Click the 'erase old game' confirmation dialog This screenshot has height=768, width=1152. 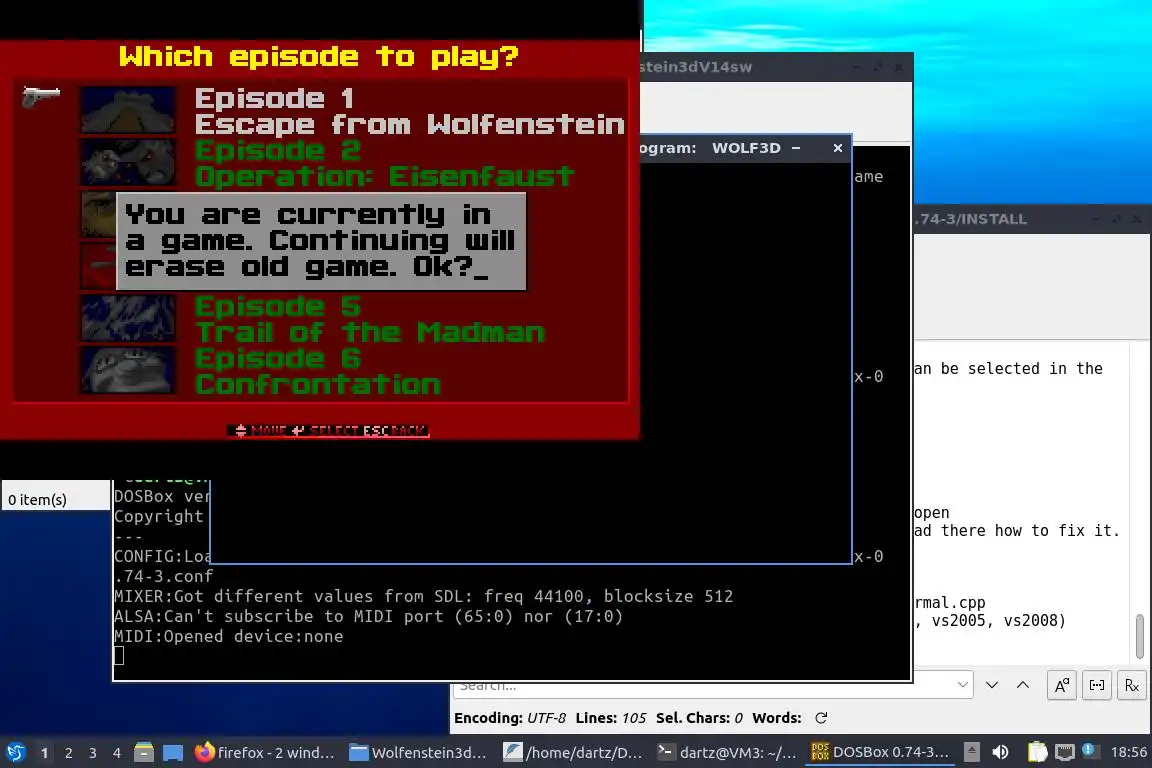coord(321,241)
